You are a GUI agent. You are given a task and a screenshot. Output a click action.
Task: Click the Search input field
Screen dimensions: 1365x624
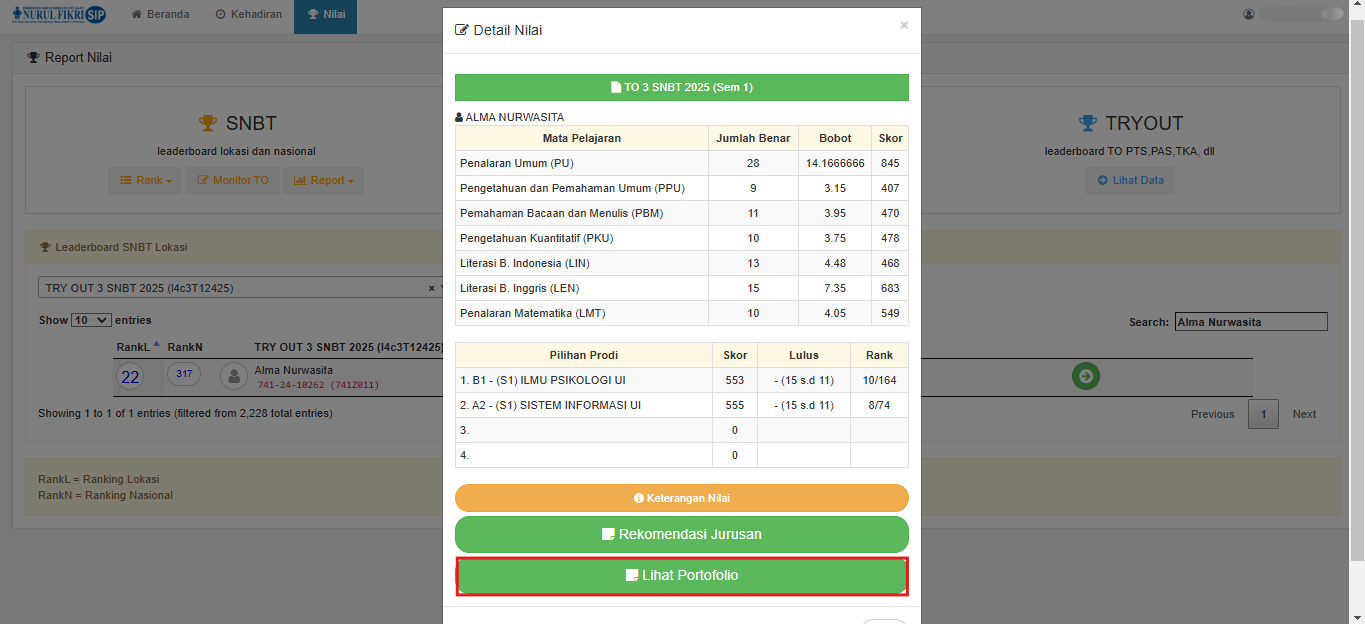(x=1250, y=322)
